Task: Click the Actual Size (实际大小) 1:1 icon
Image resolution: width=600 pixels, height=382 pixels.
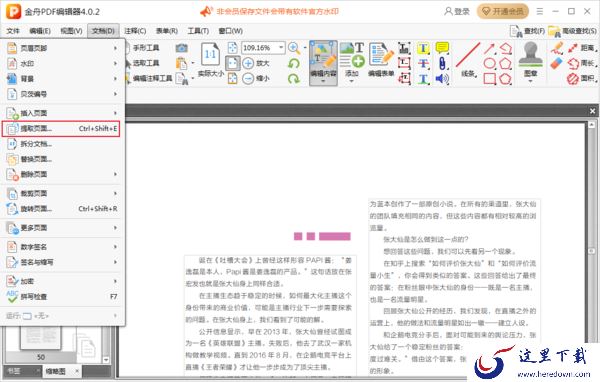Action: 210,54
